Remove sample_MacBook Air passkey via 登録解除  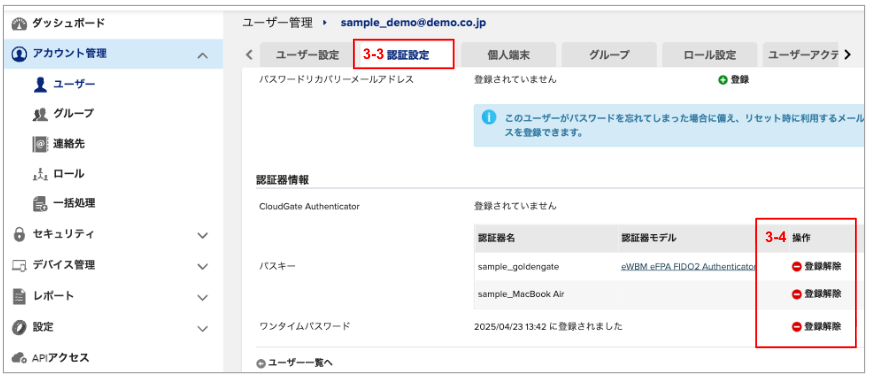click(x=816, y=293)
